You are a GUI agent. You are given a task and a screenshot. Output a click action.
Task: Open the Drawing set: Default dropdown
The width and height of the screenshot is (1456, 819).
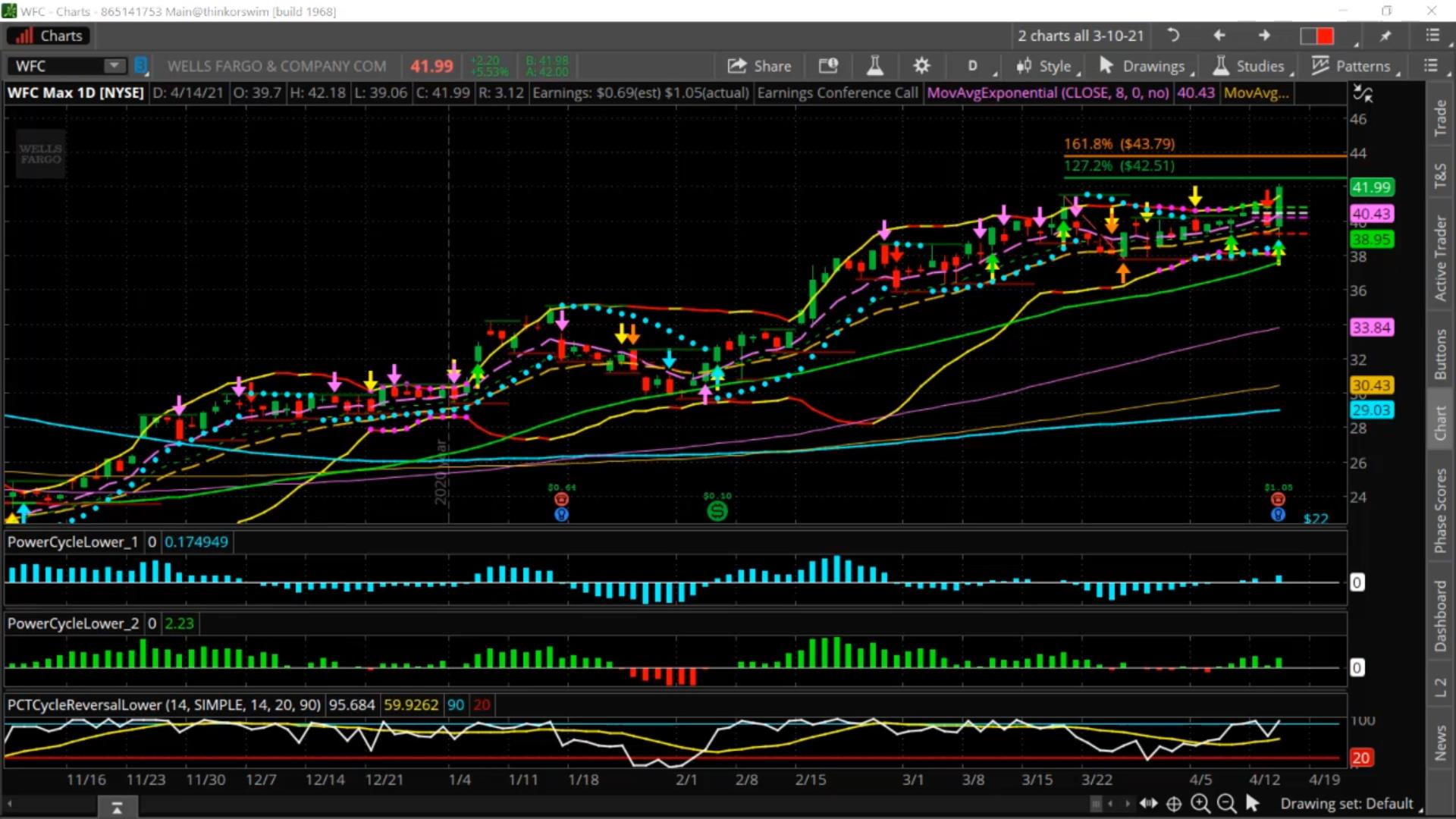pos(1351,803)
